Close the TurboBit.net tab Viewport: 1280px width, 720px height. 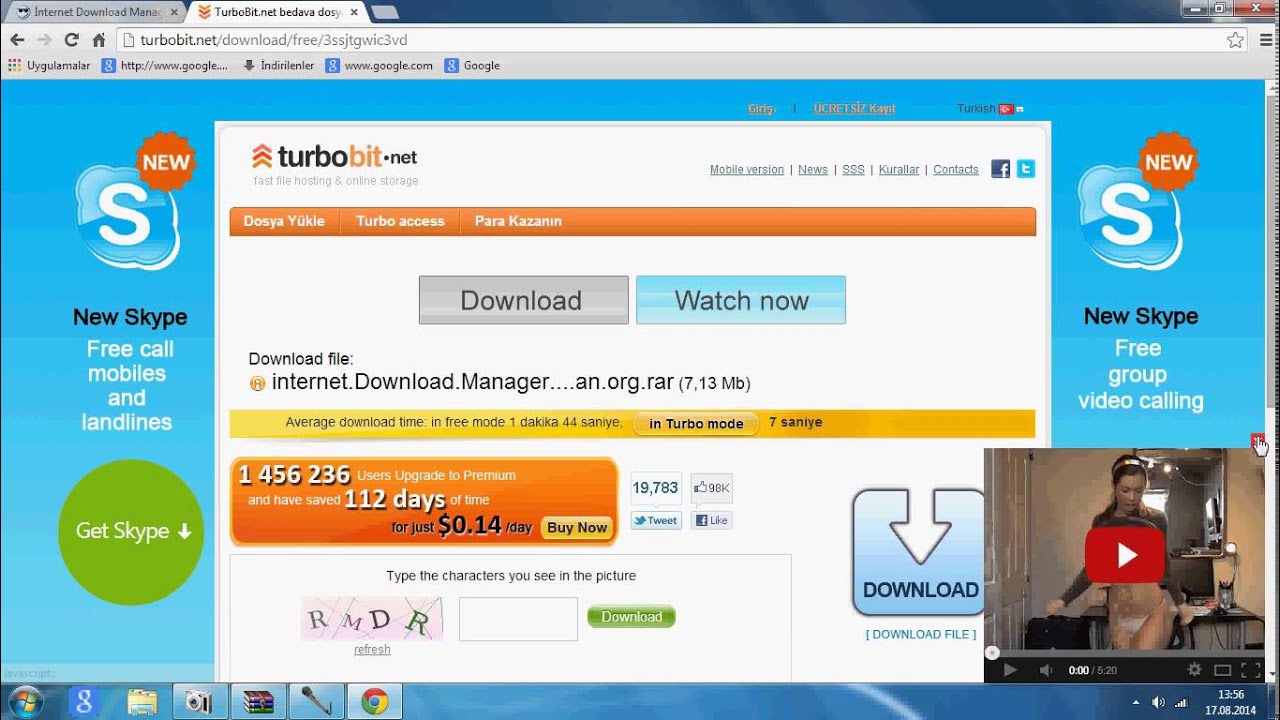click(354, 12)
